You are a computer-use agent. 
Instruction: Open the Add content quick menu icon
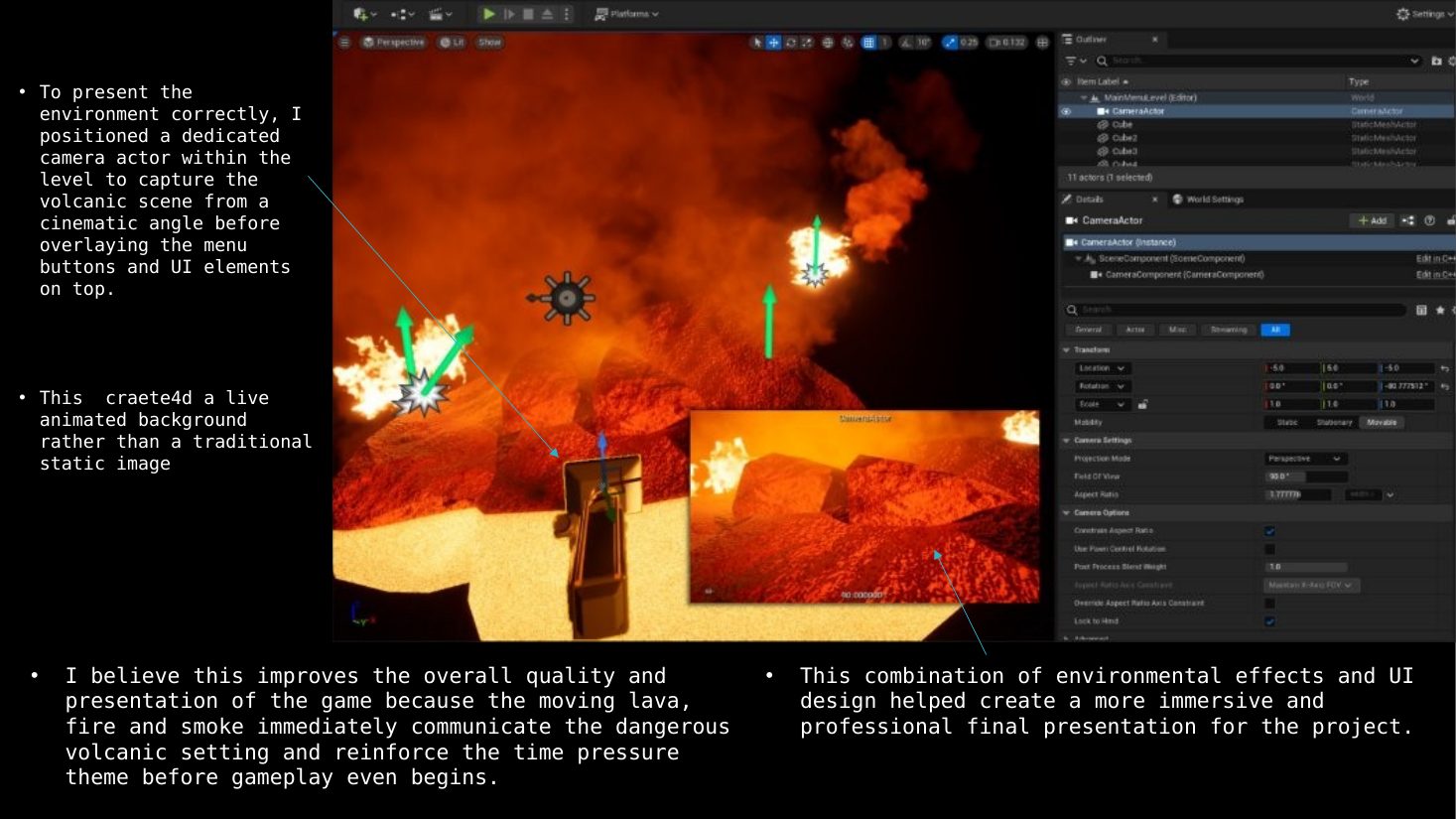[x=364, y=14]
